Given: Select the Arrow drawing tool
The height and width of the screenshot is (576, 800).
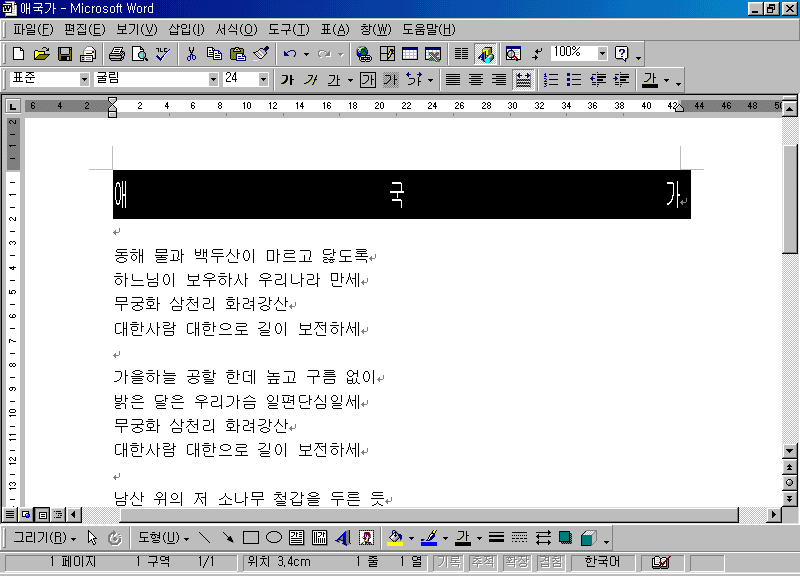Looking at the screenshot, I should (x=228, y=538).
